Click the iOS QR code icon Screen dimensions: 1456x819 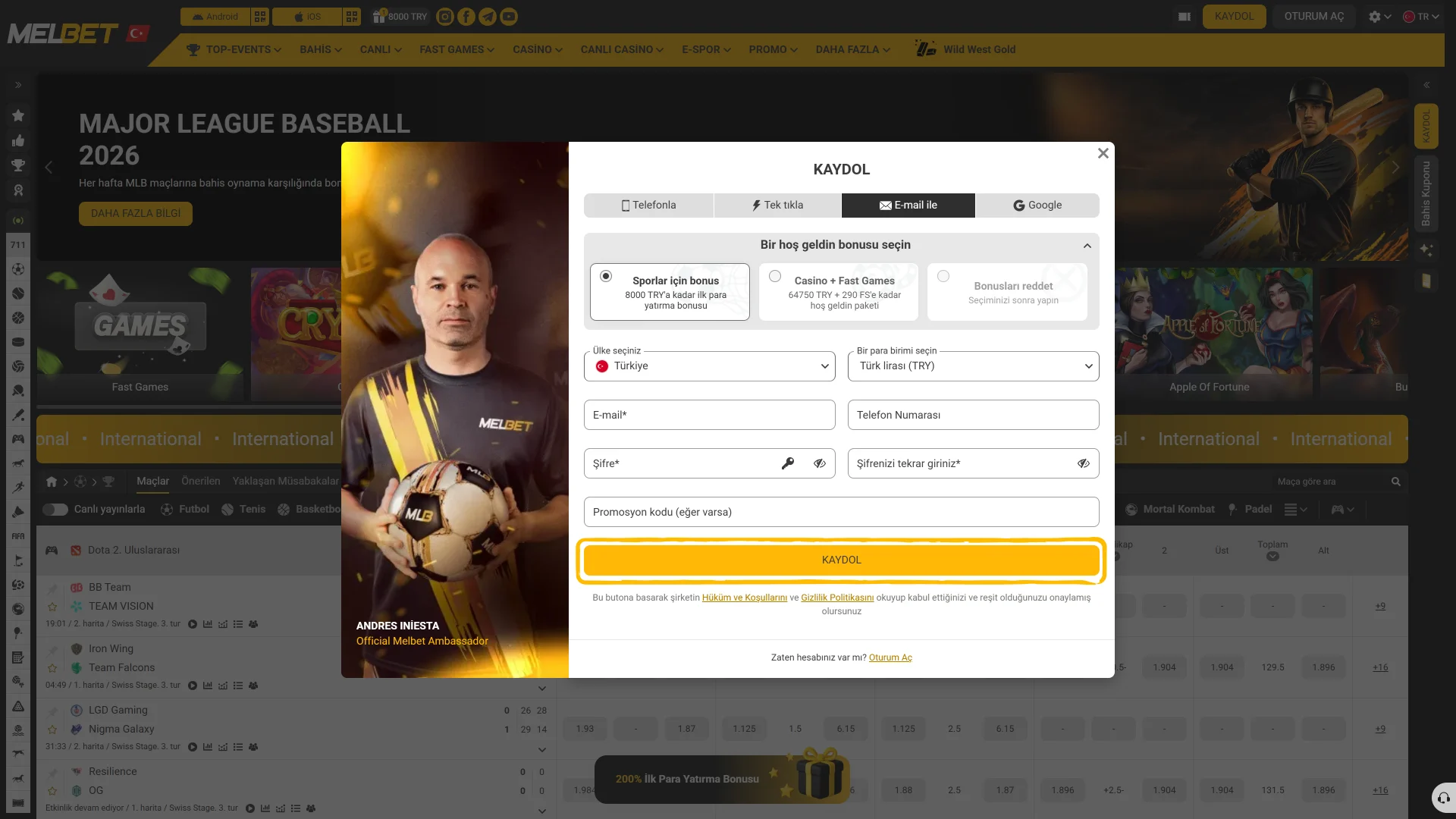click(x=352, y=17)
